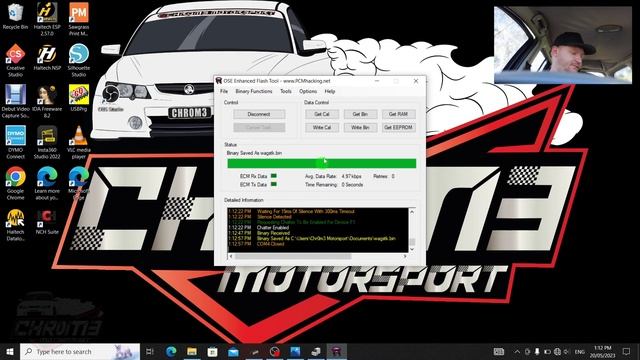Open Insta360 Studio 2022 shortcut

click(47, 142)
